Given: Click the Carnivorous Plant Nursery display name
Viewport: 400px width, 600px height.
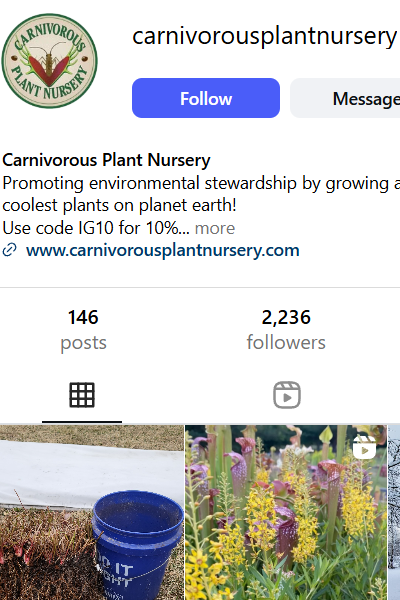Looking at the screenshot, I should click(106, 160).
